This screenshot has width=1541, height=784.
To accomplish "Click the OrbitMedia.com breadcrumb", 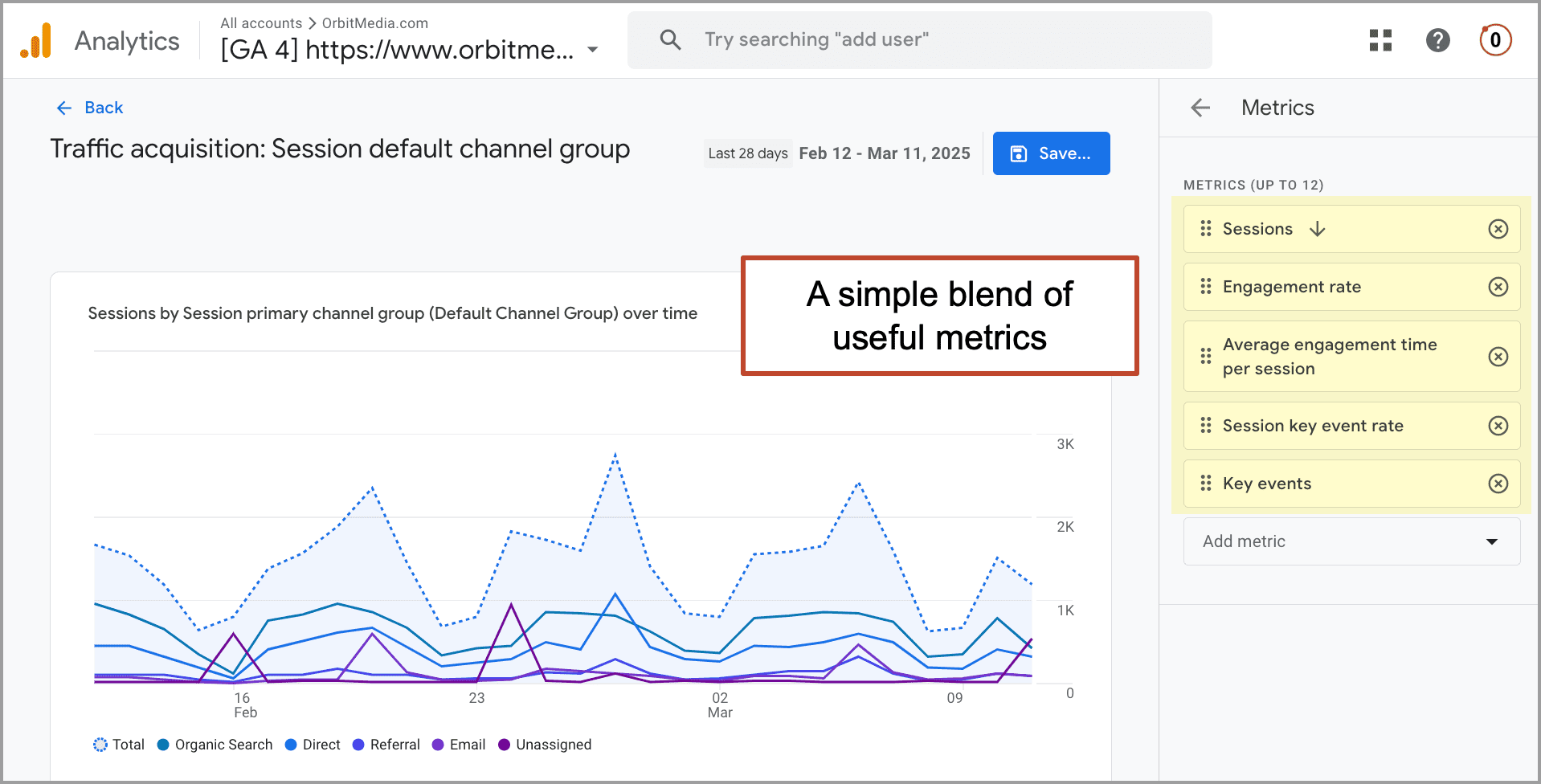I will [375, 23].
